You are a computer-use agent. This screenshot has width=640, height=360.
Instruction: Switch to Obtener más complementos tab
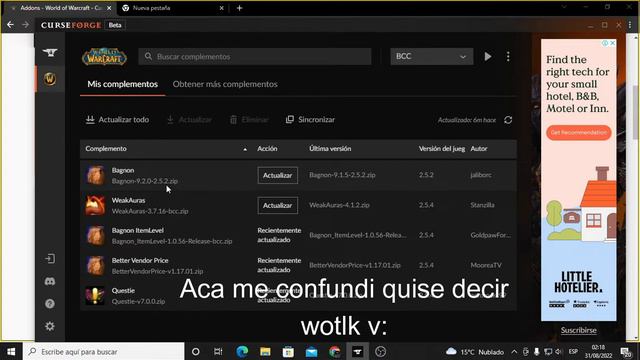(225, 84)
